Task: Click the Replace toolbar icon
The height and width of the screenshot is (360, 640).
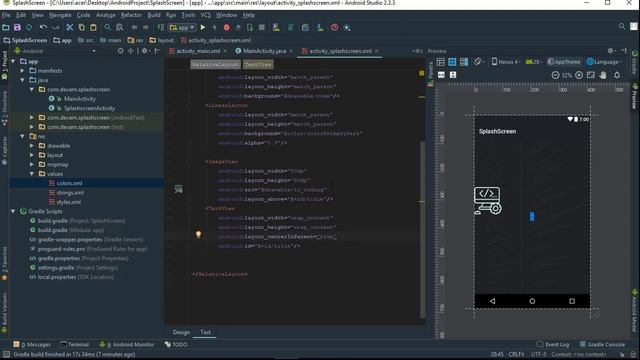Action: point(119,27)
